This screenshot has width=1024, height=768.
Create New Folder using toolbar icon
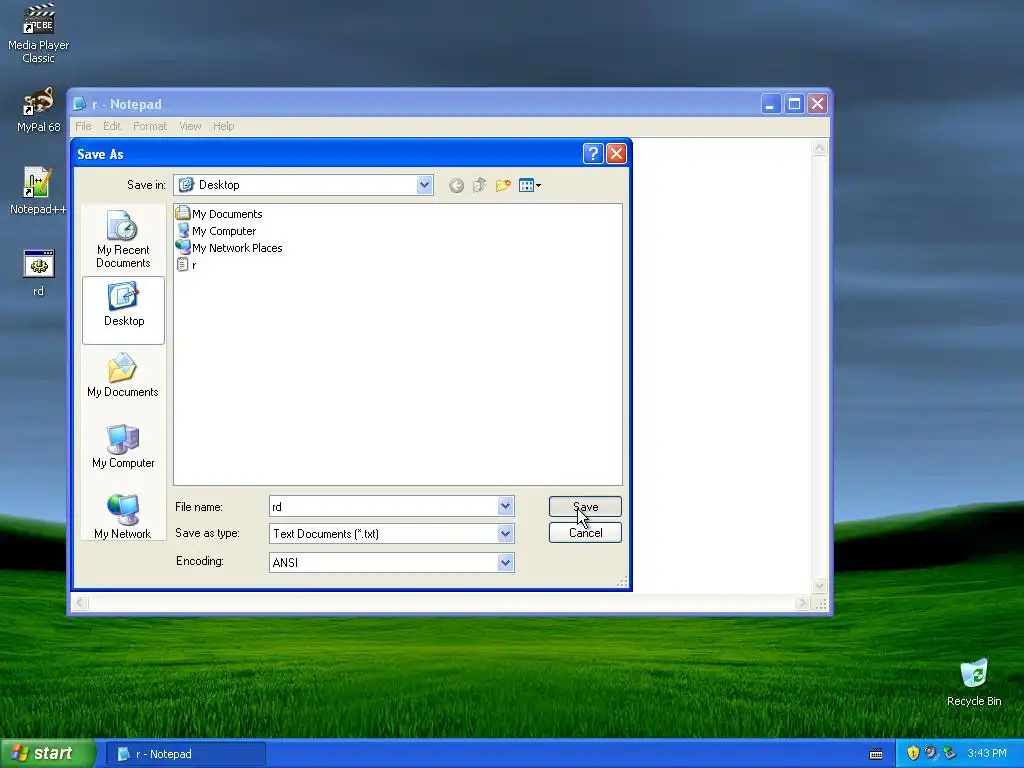503,185
